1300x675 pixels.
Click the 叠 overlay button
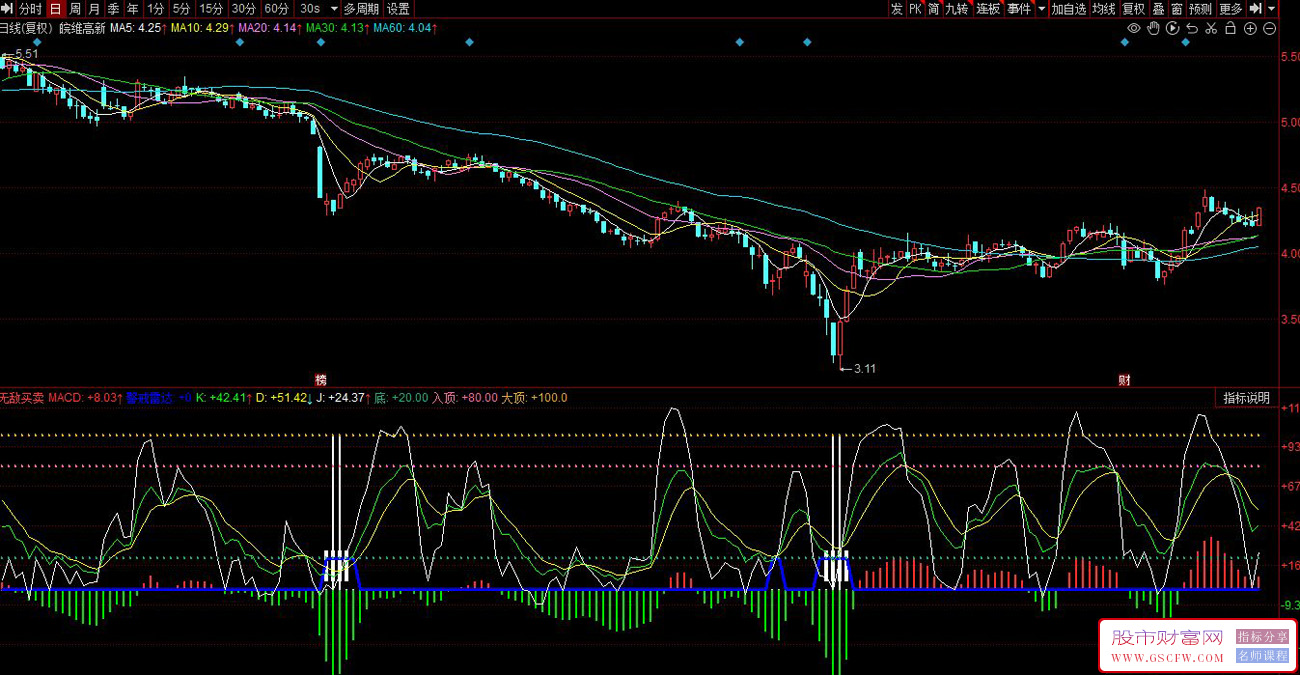[1158, 8]
